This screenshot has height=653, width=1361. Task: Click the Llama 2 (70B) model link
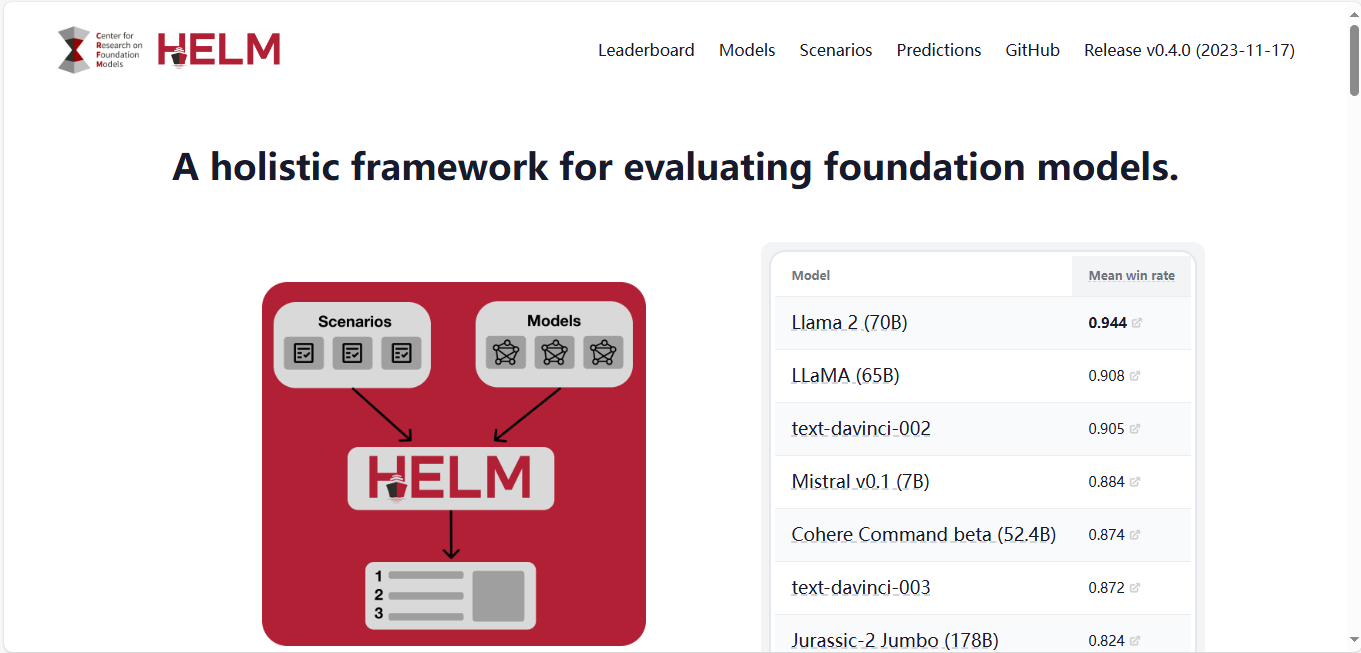850,323
